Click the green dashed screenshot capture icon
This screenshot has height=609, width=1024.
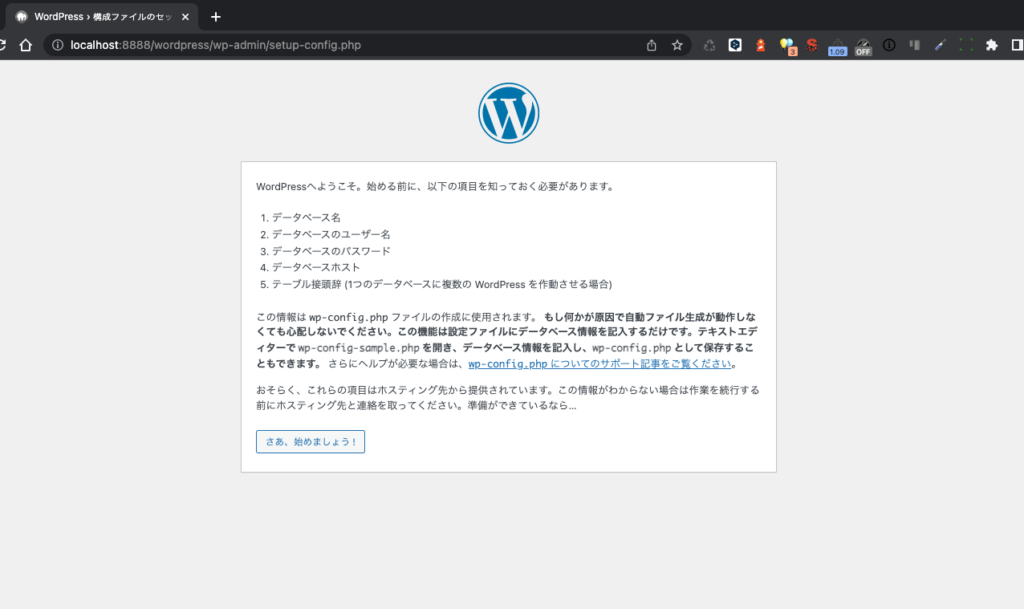[966, 45]
